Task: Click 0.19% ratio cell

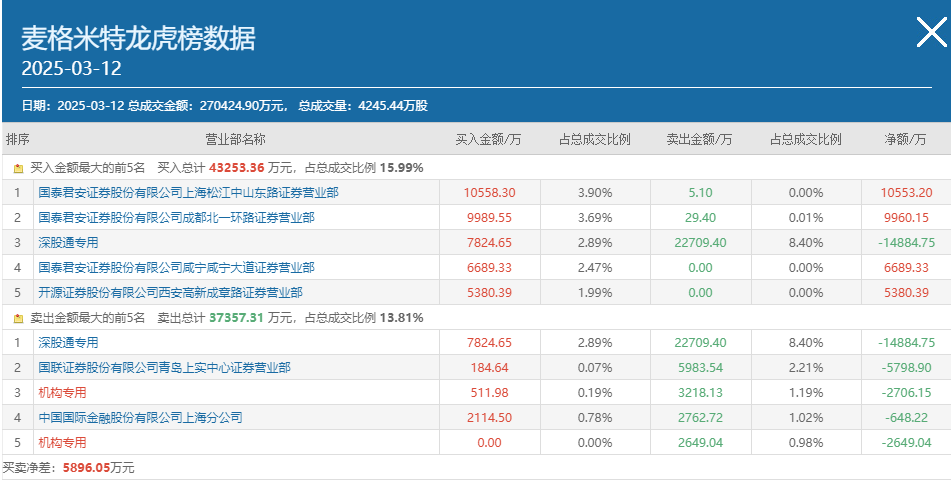Action: (595, 393)
